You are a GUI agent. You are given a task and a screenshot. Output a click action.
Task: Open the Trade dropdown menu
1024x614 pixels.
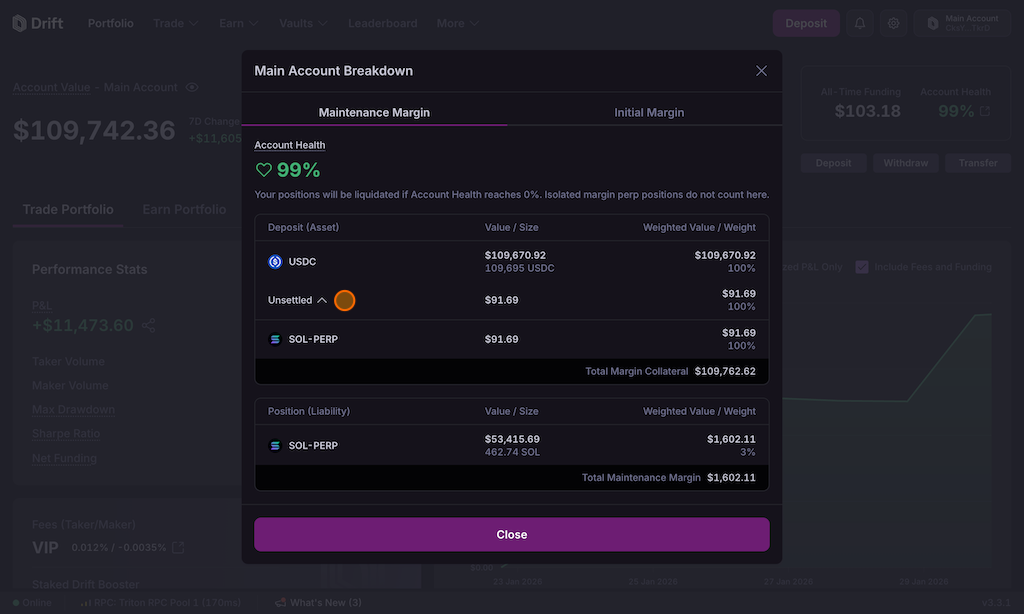click(x=175, y=23)
